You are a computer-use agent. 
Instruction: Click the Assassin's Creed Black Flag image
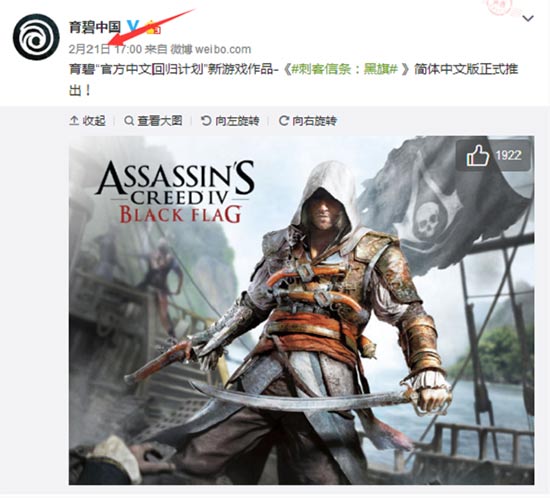pyautogui.click(x=302, y=310)
